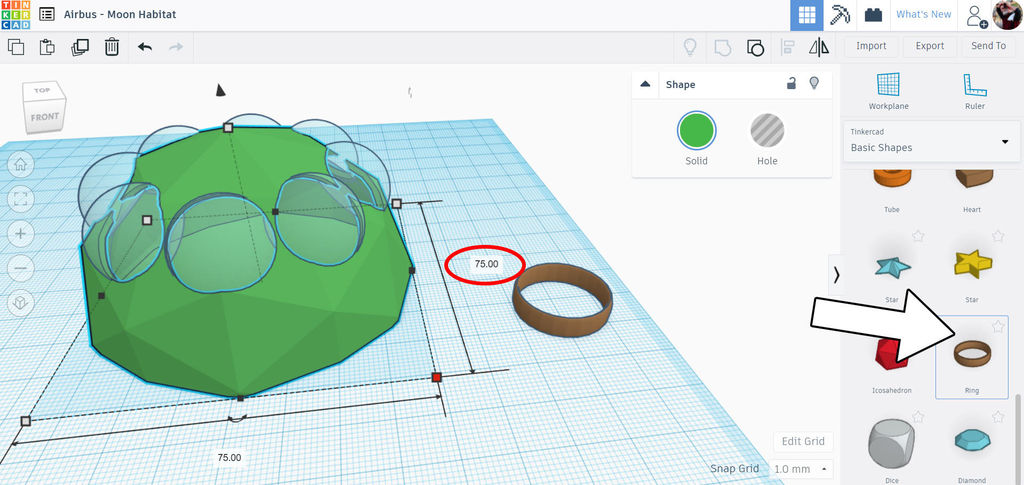Redo the last action

[x=176, y=47]
